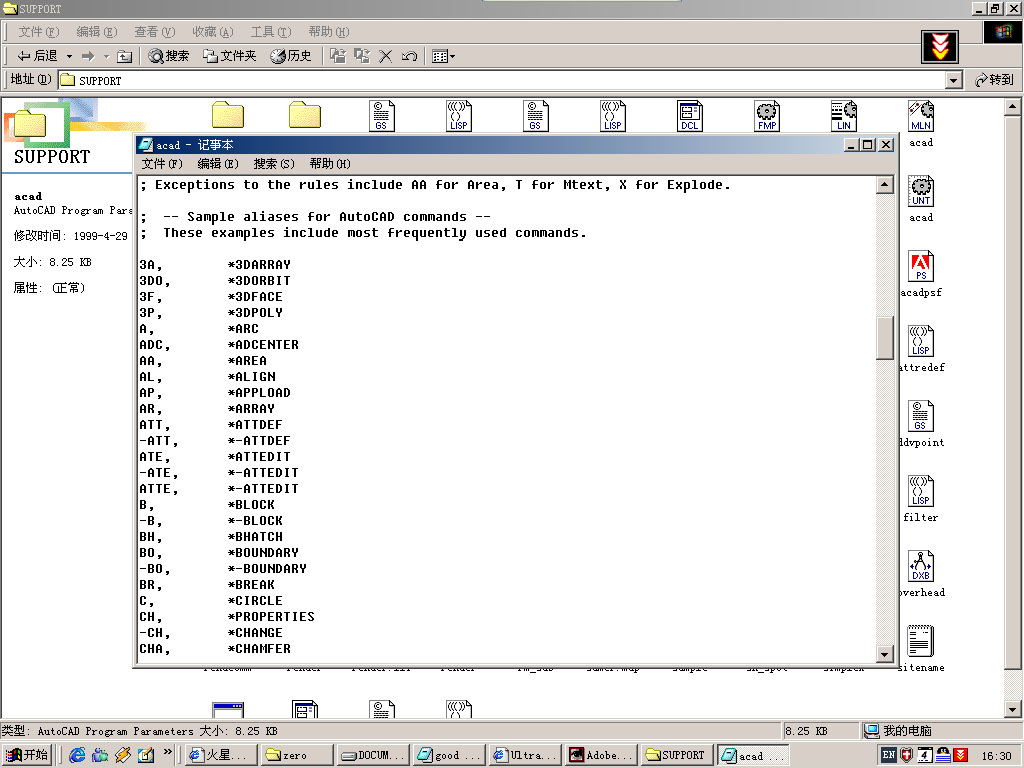Click the Back (后退) arrow in Explorer toolbar
1024x768 pixels.
(x=37, y=56)
